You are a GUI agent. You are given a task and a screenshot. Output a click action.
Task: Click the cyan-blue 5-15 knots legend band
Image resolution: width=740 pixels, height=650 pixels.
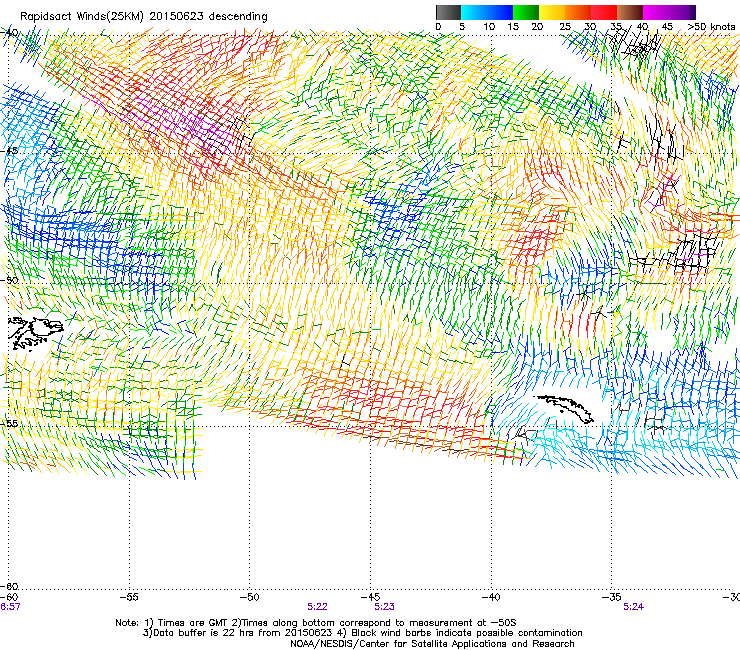click(487, 12)
